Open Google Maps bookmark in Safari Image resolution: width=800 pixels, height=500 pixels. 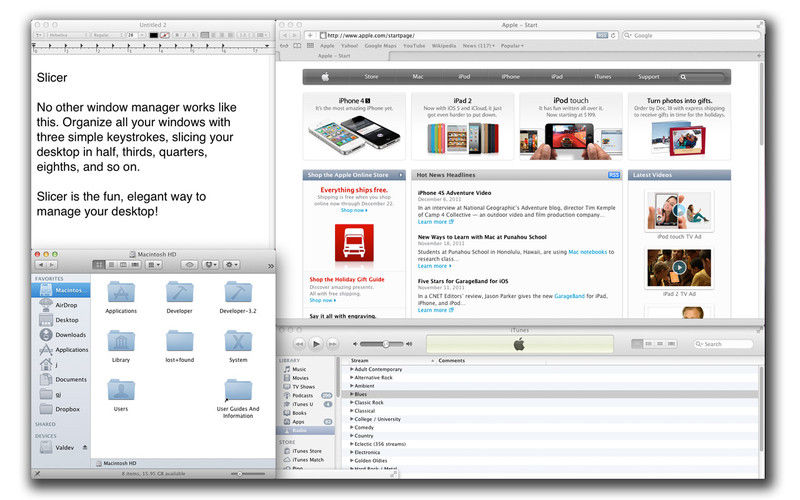[x=381, y=46]
